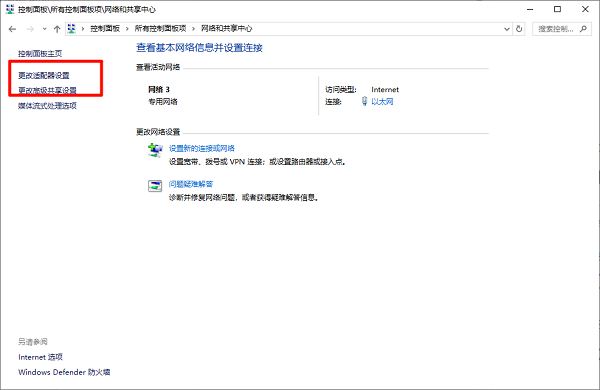Open 更改高级共享设置
This screenshot has height=390, width=600.
pos(47,90)
